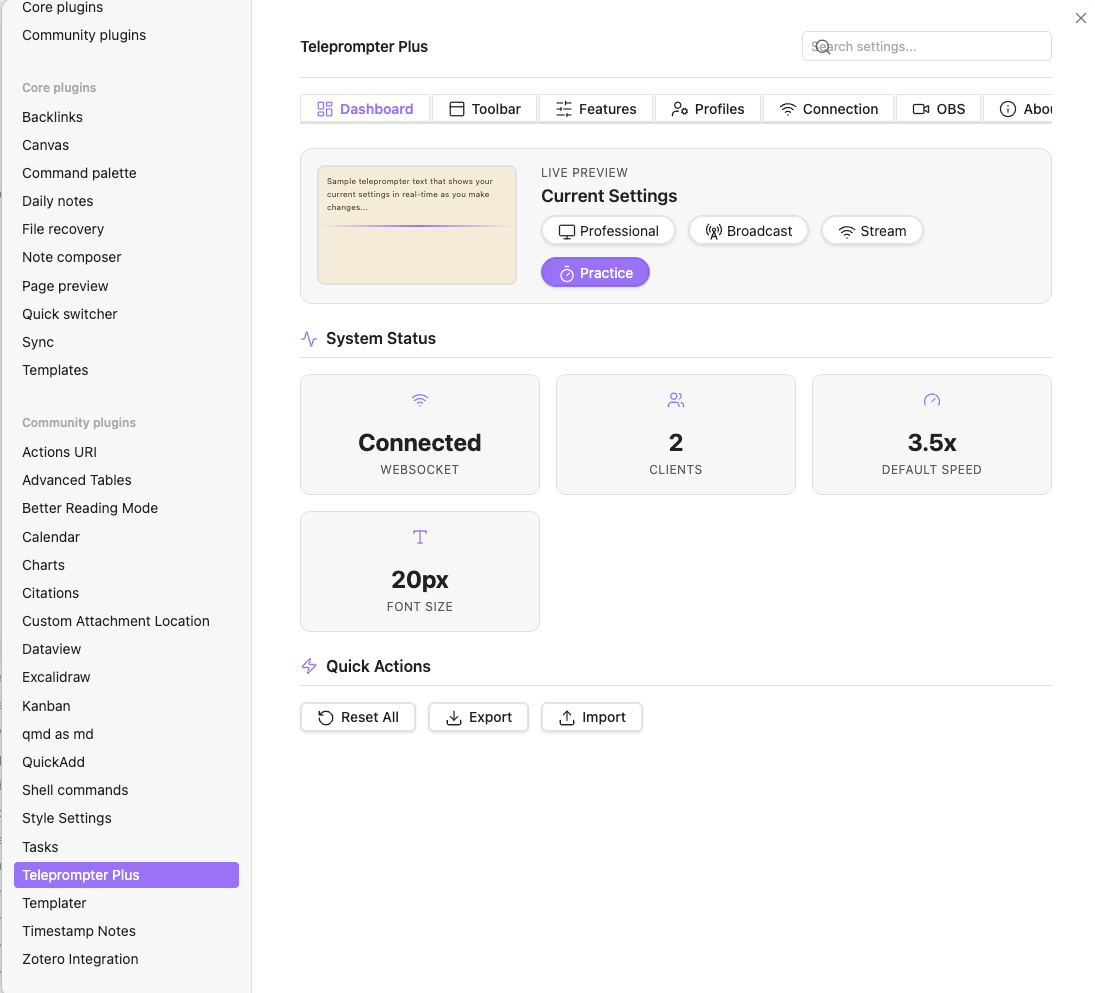Click the antenna icon in Broadcast

(x=713, y=232)
